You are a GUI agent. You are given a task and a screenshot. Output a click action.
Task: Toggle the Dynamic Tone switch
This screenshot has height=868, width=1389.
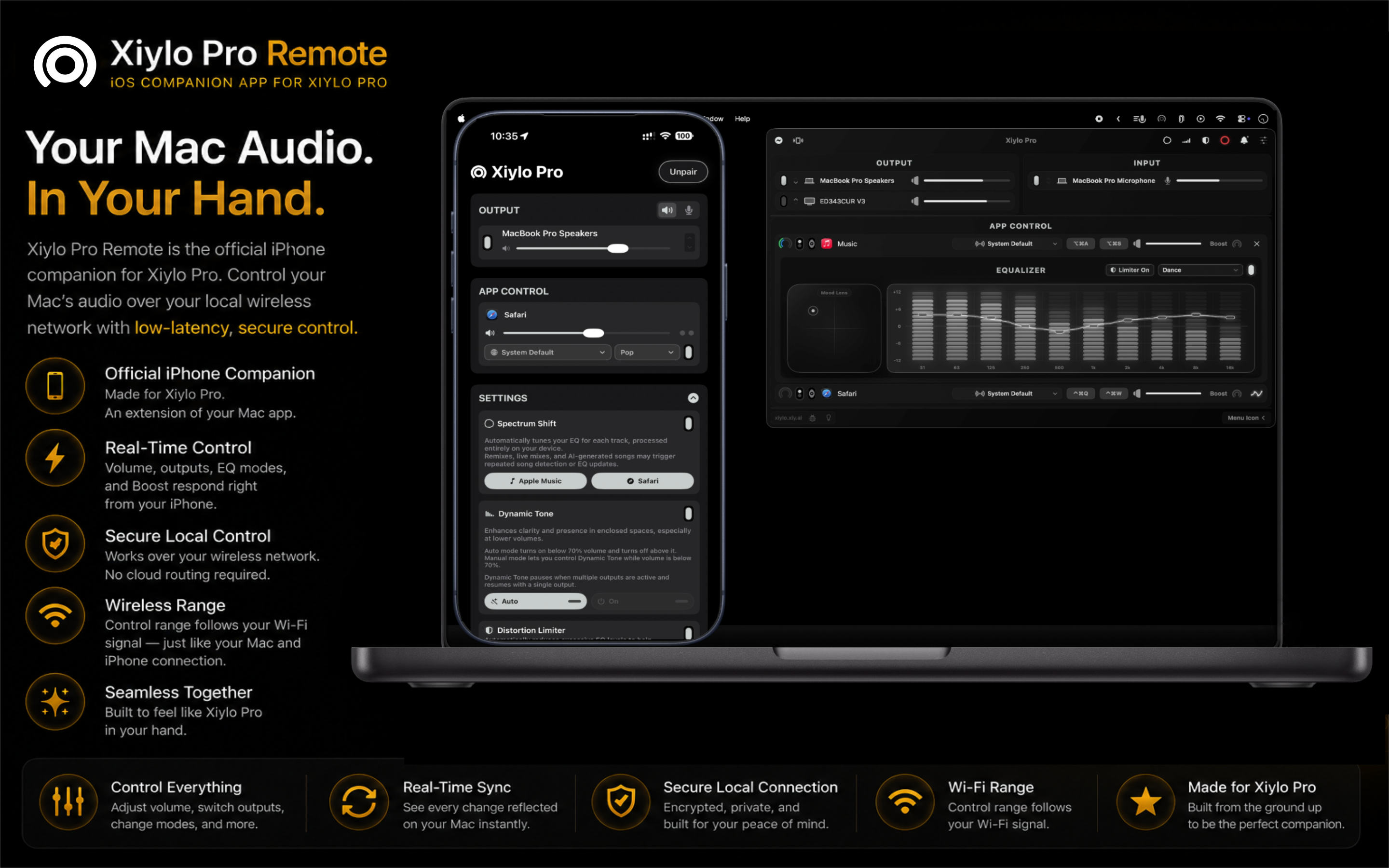688,513
